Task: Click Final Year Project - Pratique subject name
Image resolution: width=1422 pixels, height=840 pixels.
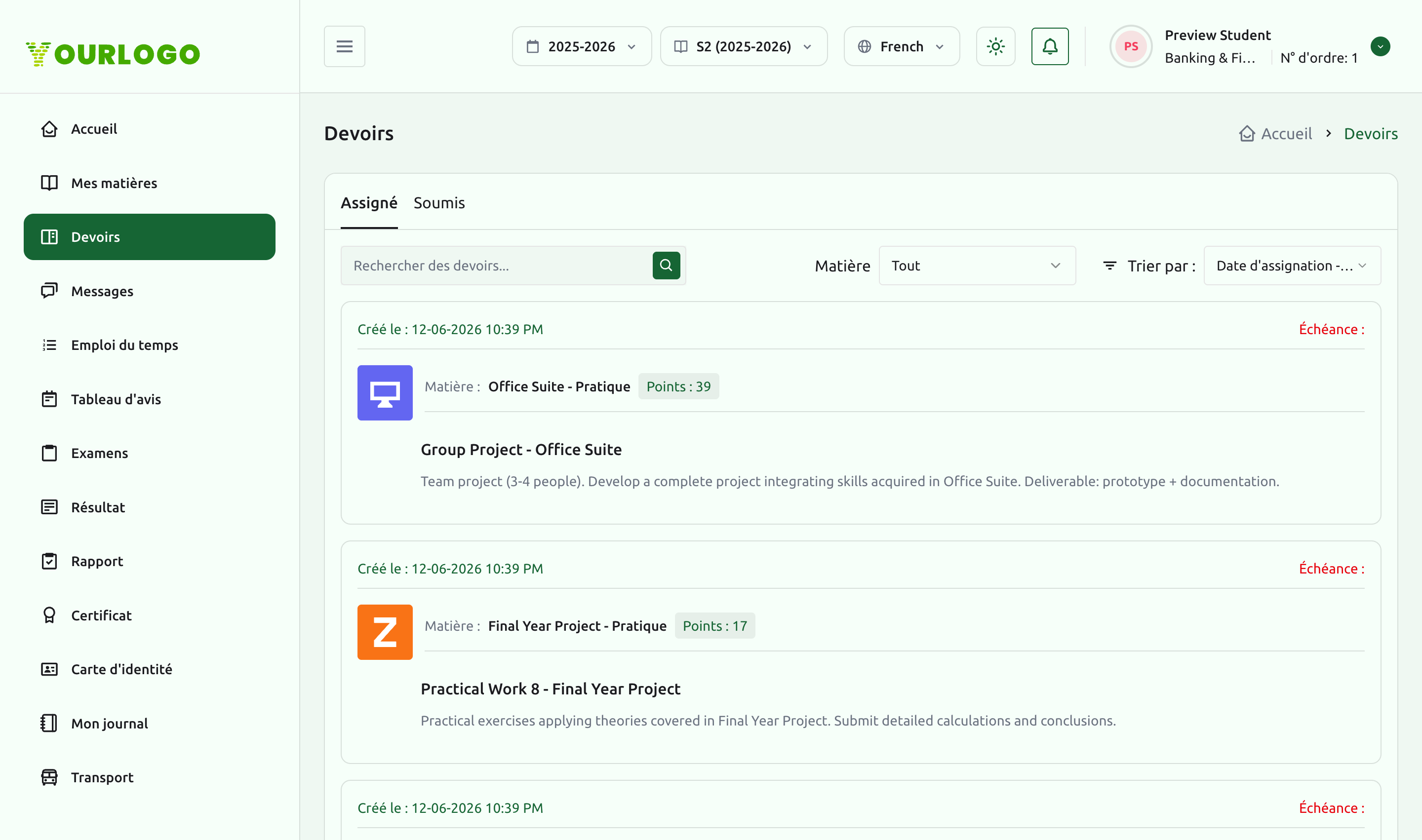Action: [x=577, y=626]
